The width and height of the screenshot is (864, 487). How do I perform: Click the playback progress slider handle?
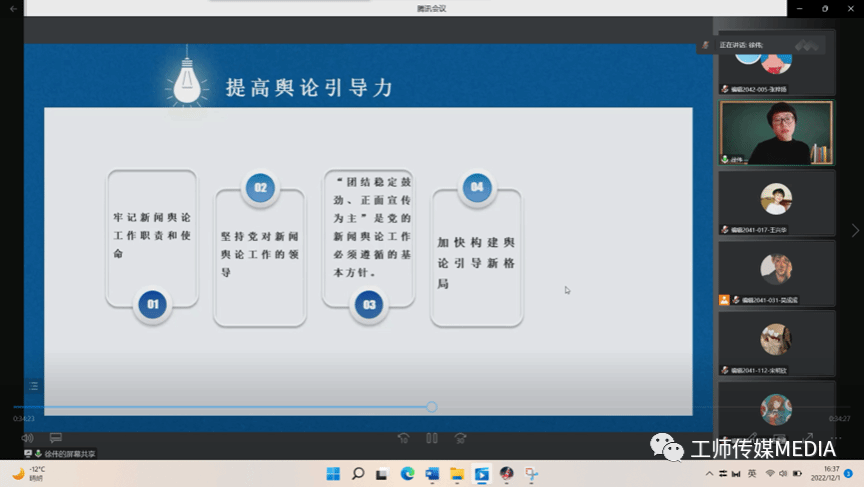[x=431, y=407]
